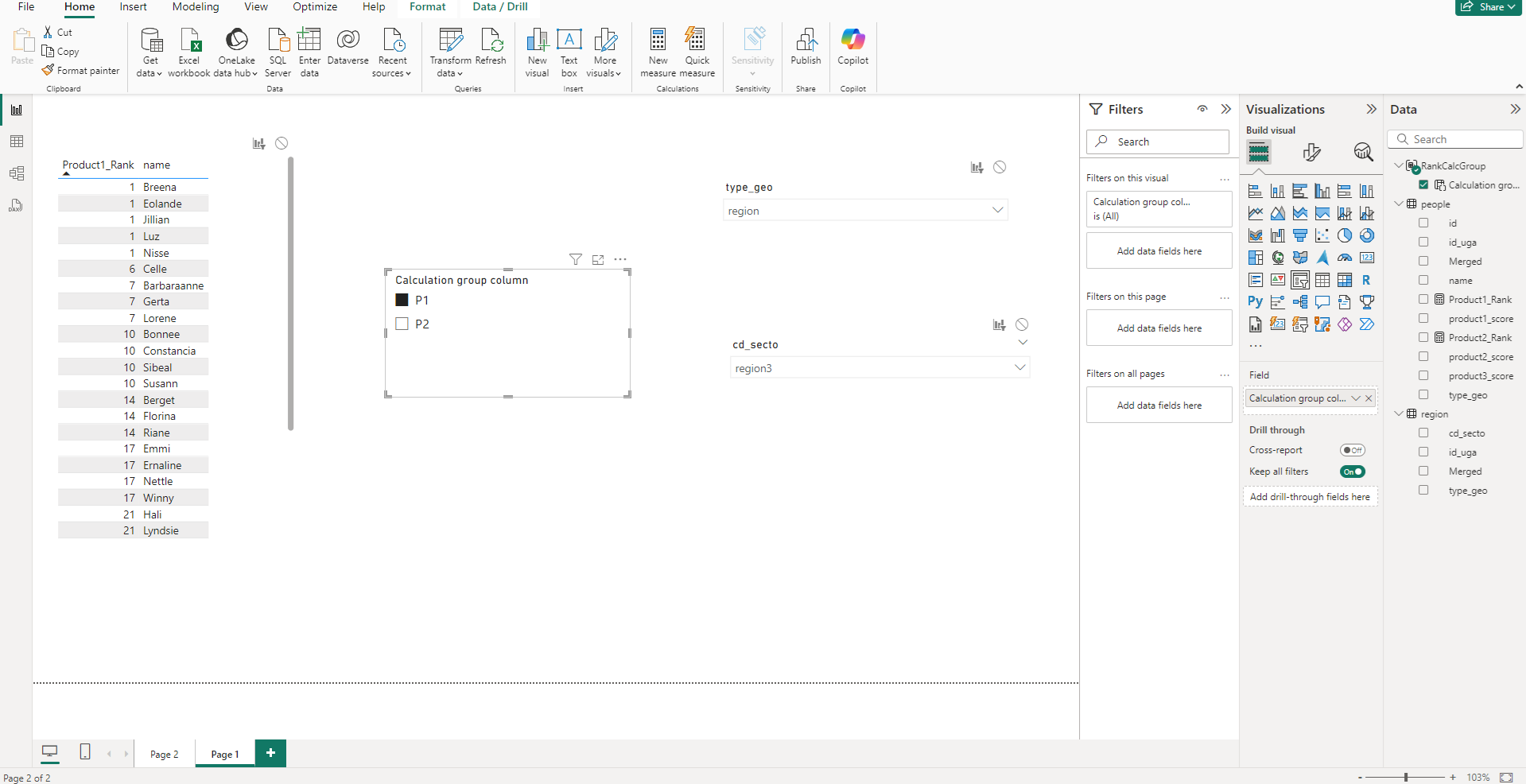
Task: Open the cd_secto region3 dropdown
Action: tap(879, 367)
